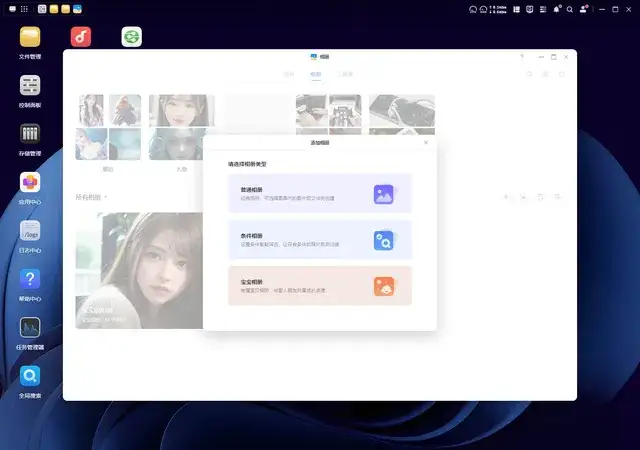Click the blue magnifier icon of 条件相册
The height and width of the screenshot is (450, 640).
pos(384,241)
